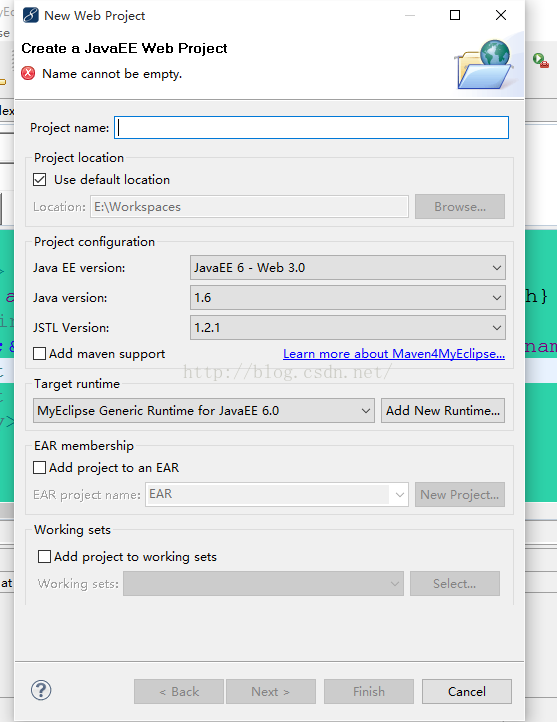Open the JSTL Version dropdown showing 1.2.1
Screen dimensions: 557x722
pyautogui.click(x=348, y=327)
